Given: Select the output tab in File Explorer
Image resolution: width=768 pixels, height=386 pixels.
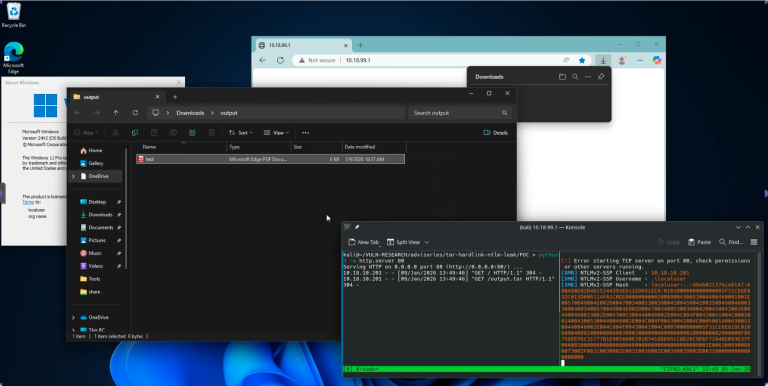Looking at the screenshot, I should click(117, 97).
